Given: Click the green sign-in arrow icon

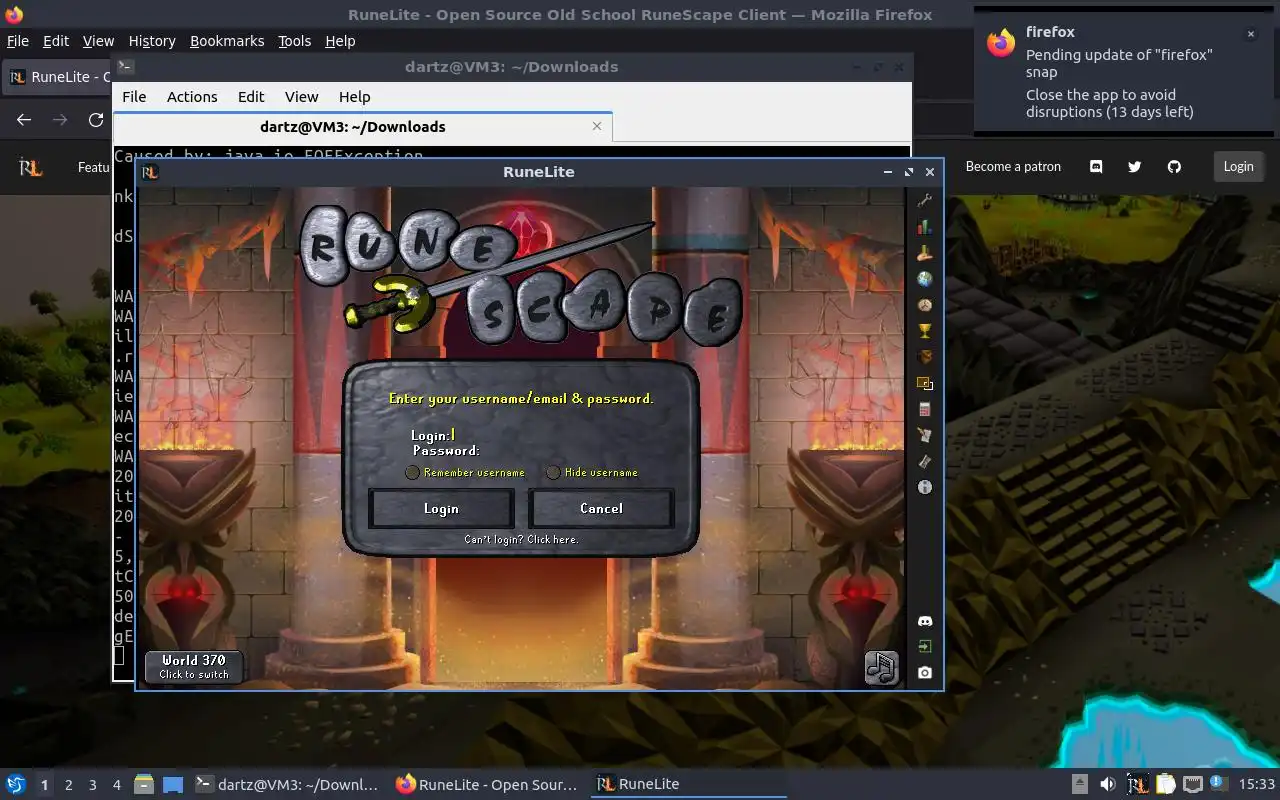Looking at the screenshot, I should (925, 647).
